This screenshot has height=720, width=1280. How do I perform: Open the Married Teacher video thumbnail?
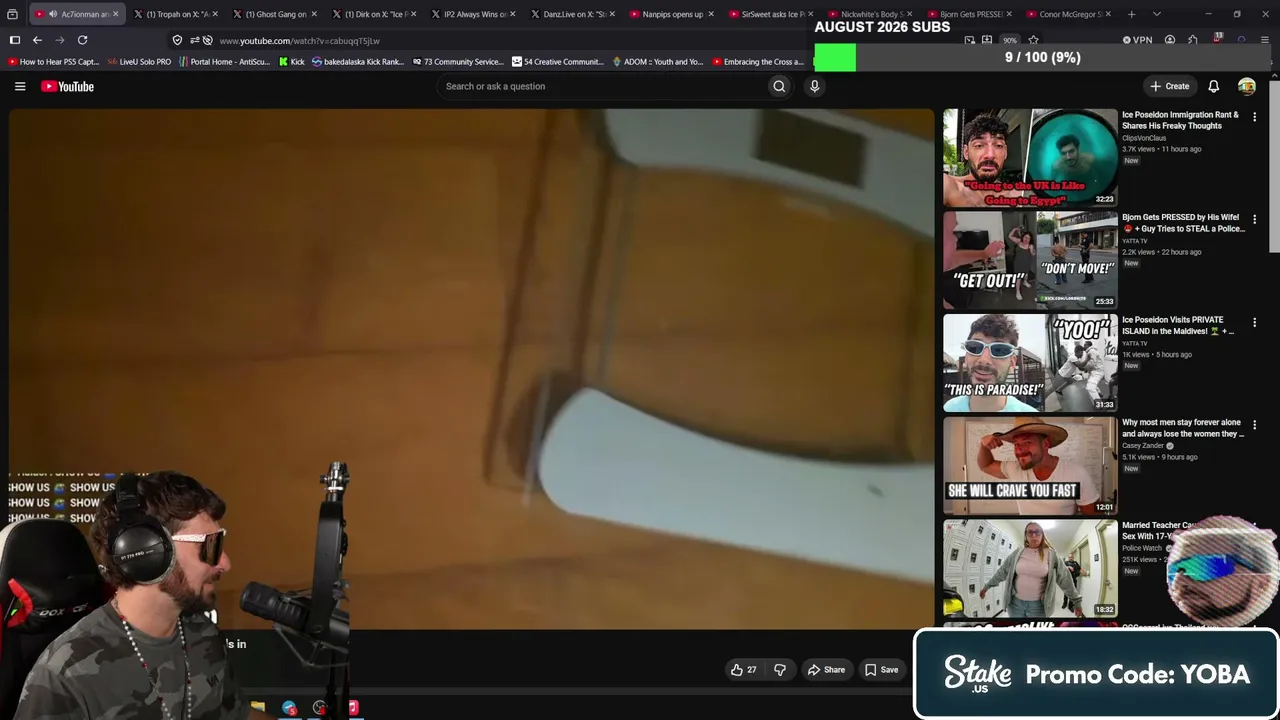(x=1030, y=568)
